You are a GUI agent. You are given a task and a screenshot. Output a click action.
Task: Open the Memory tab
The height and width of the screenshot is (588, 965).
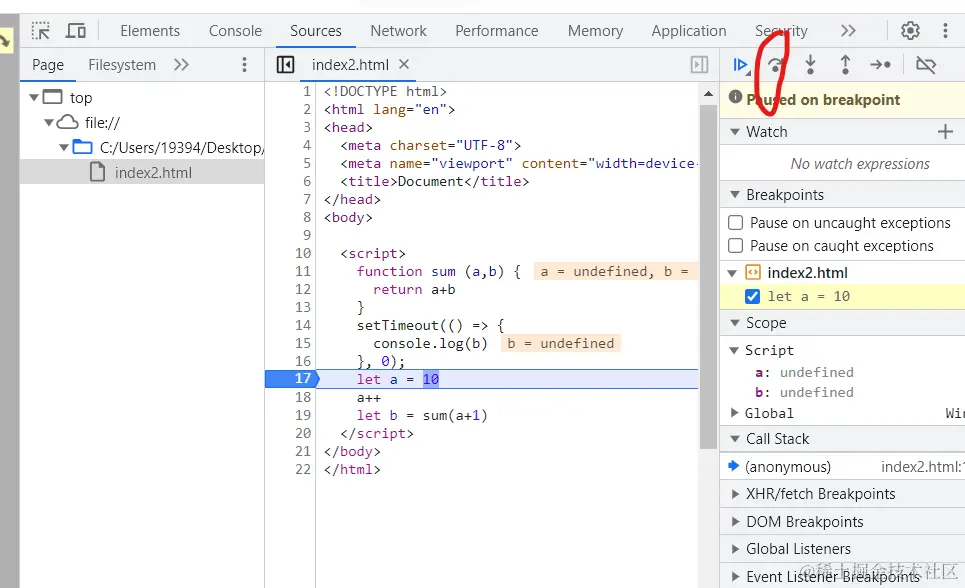[x=595, y=31]
